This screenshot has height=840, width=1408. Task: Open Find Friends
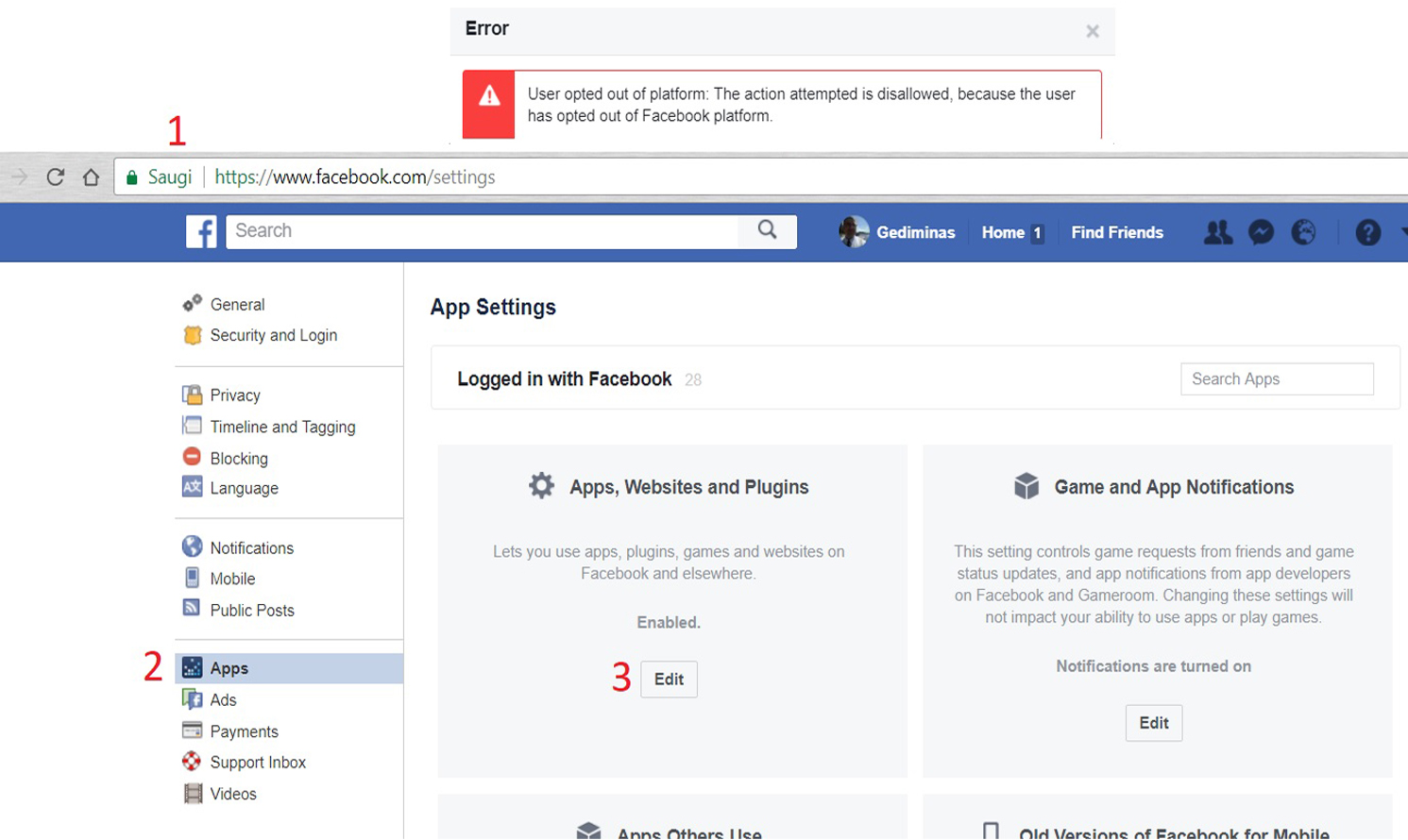1117,232
